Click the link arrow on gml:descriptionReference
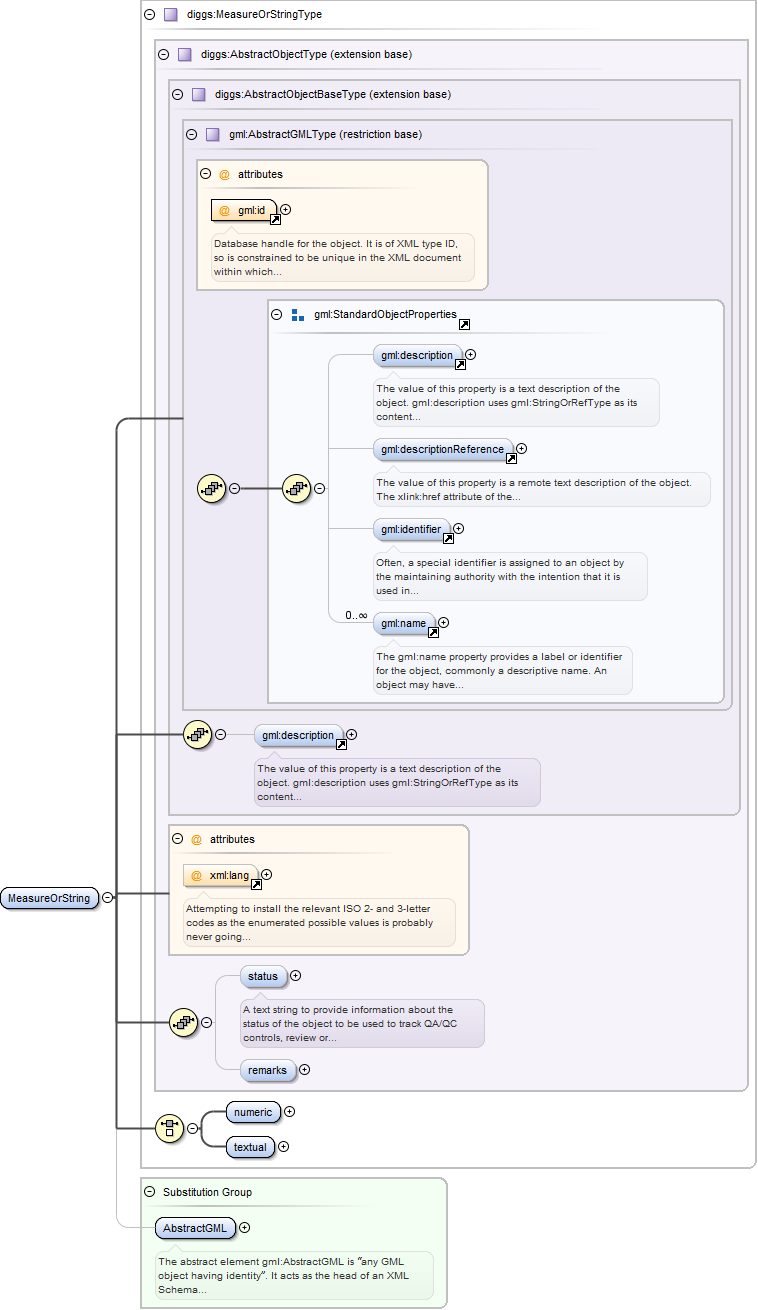This screenshot has height=1310, width=758. click(511, 458)
